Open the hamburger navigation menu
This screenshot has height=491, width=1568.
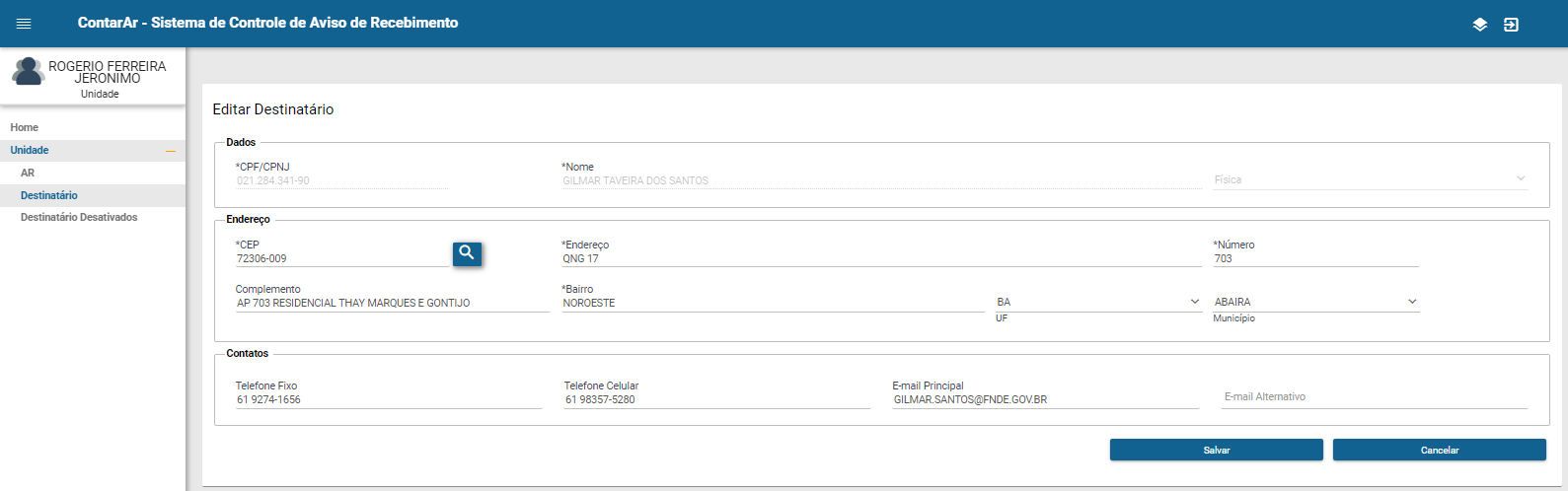[x=24, y=24]
